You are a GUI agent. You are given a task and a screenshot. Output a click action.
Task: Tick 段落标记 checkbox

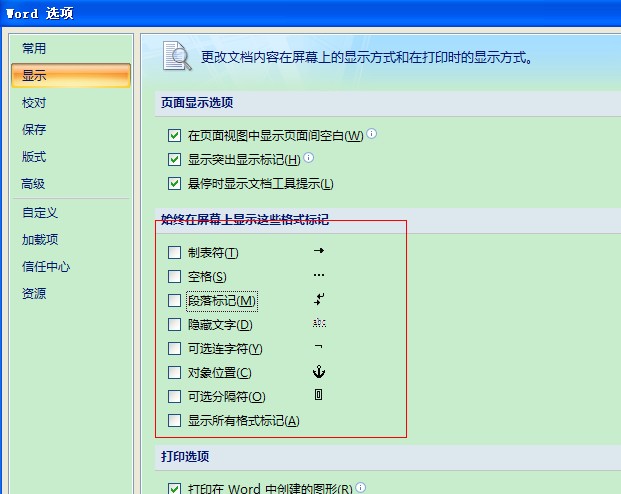[x=174, y=300]
